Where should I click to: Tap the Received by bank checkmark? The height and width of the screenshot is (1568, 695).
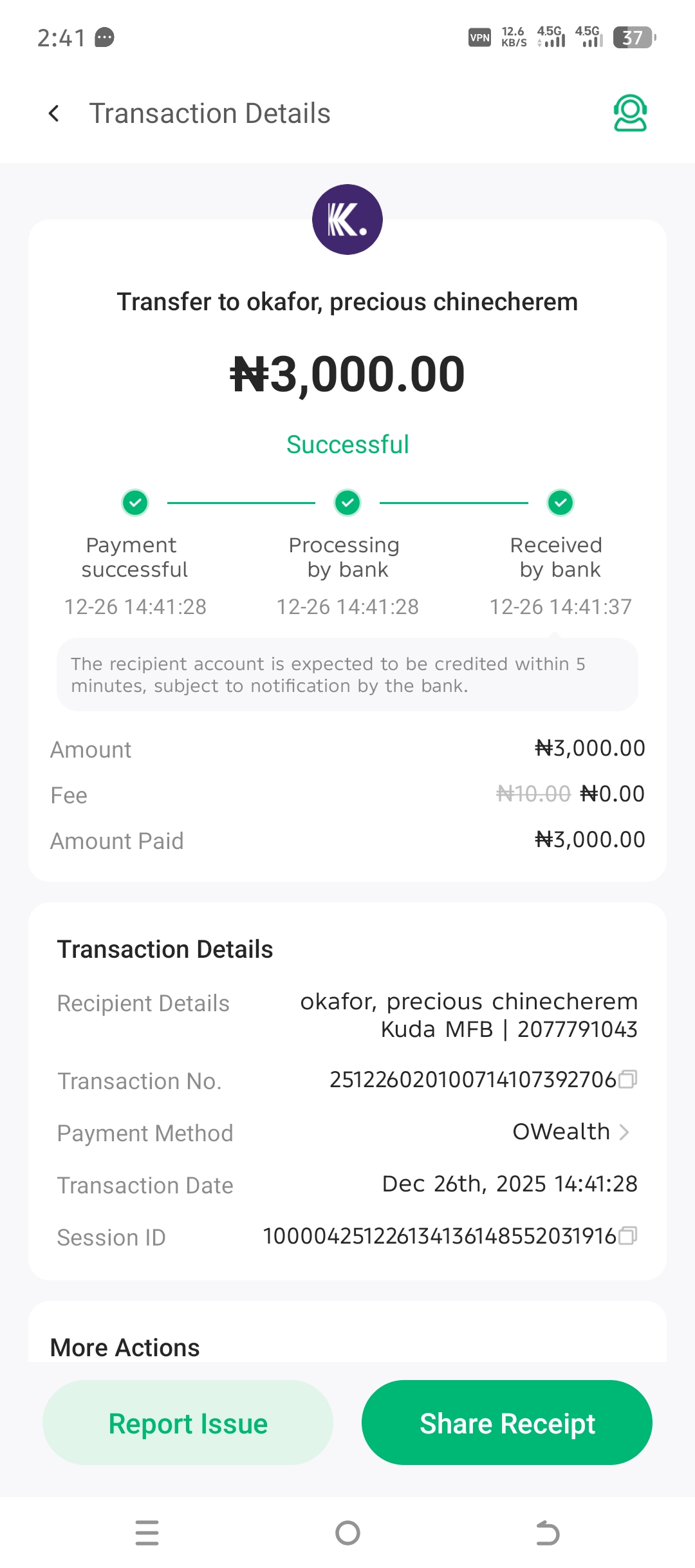point(561,503)
